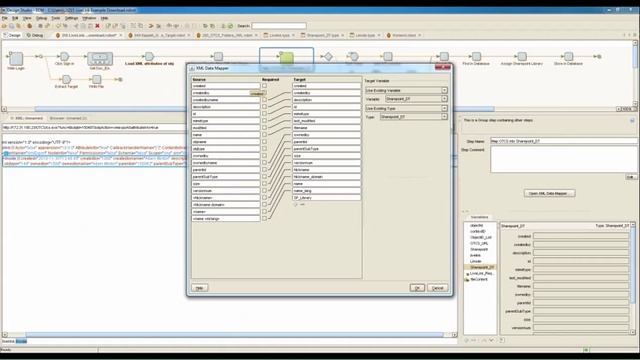This screenshot has height=360, width=640.
Task: Select the Web Login step in workflow
Action: coord(16,58)
